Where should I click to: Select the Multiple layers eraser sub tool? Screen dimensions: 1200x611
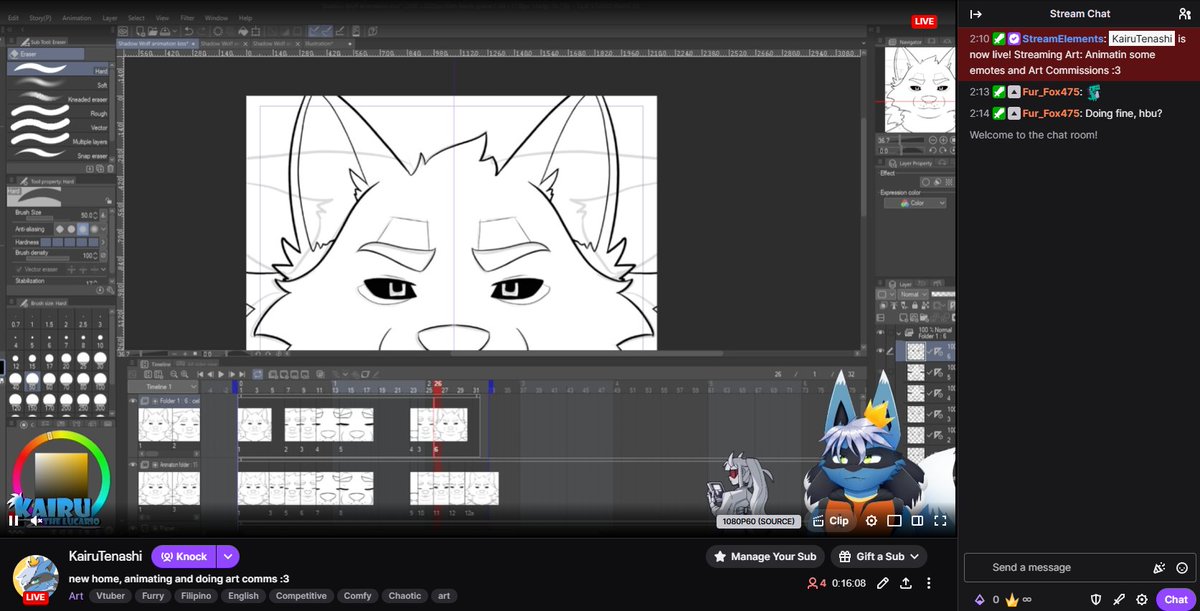[59, 141]
